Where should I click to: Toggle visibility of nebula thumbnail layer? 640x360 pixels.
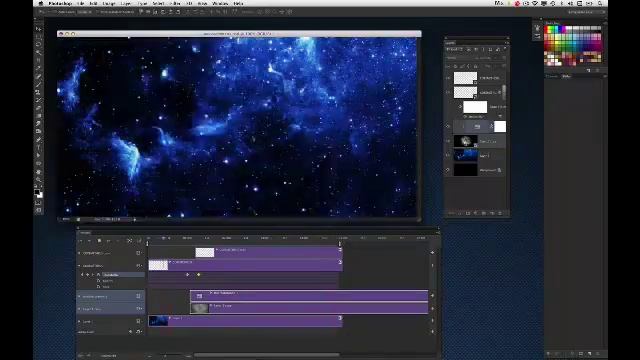[448, 141]
